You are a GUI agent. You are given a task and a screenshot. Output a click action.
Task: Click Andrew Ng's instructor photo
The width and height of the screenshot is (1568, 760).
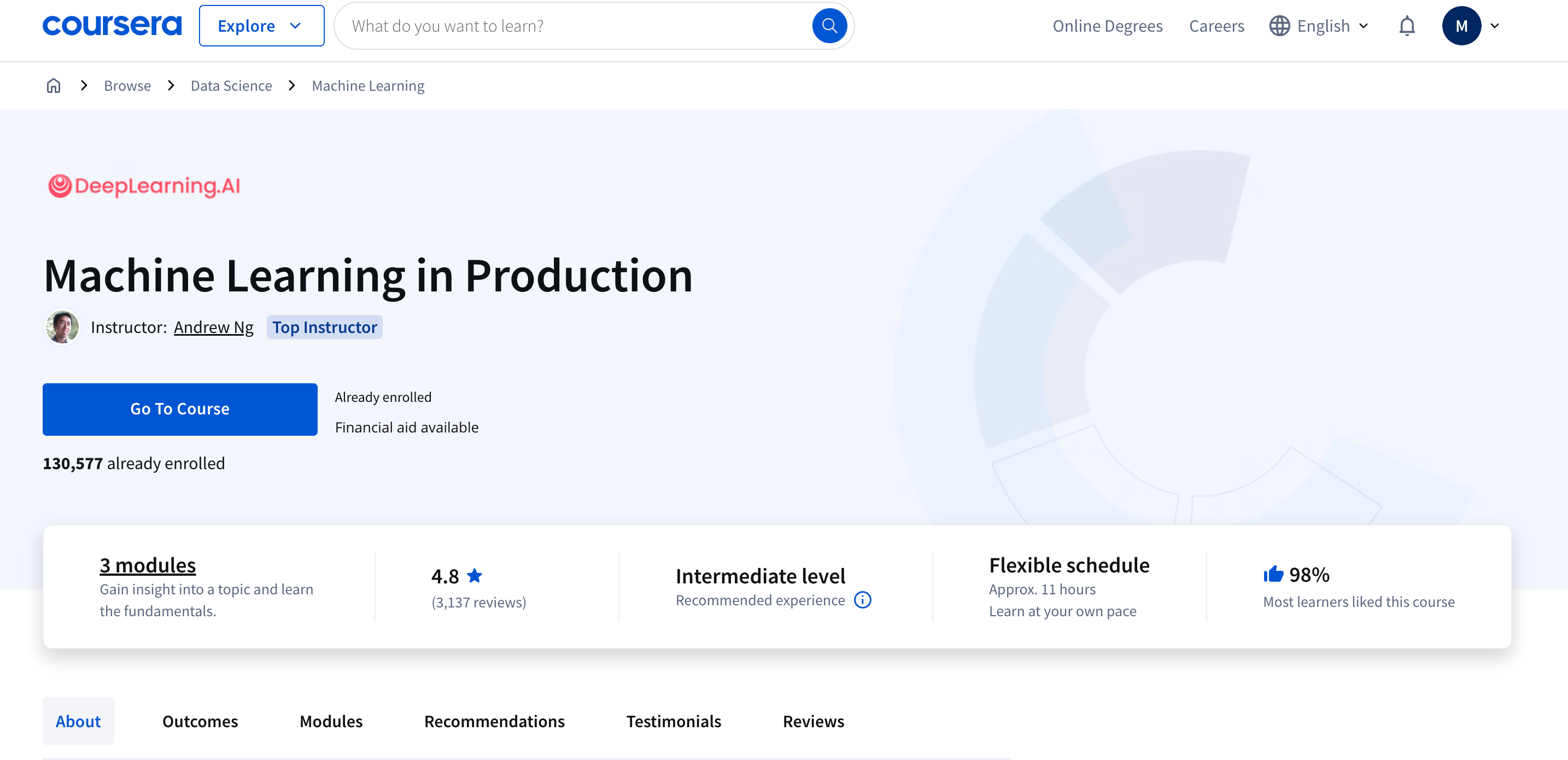click(x=62, y=327)
